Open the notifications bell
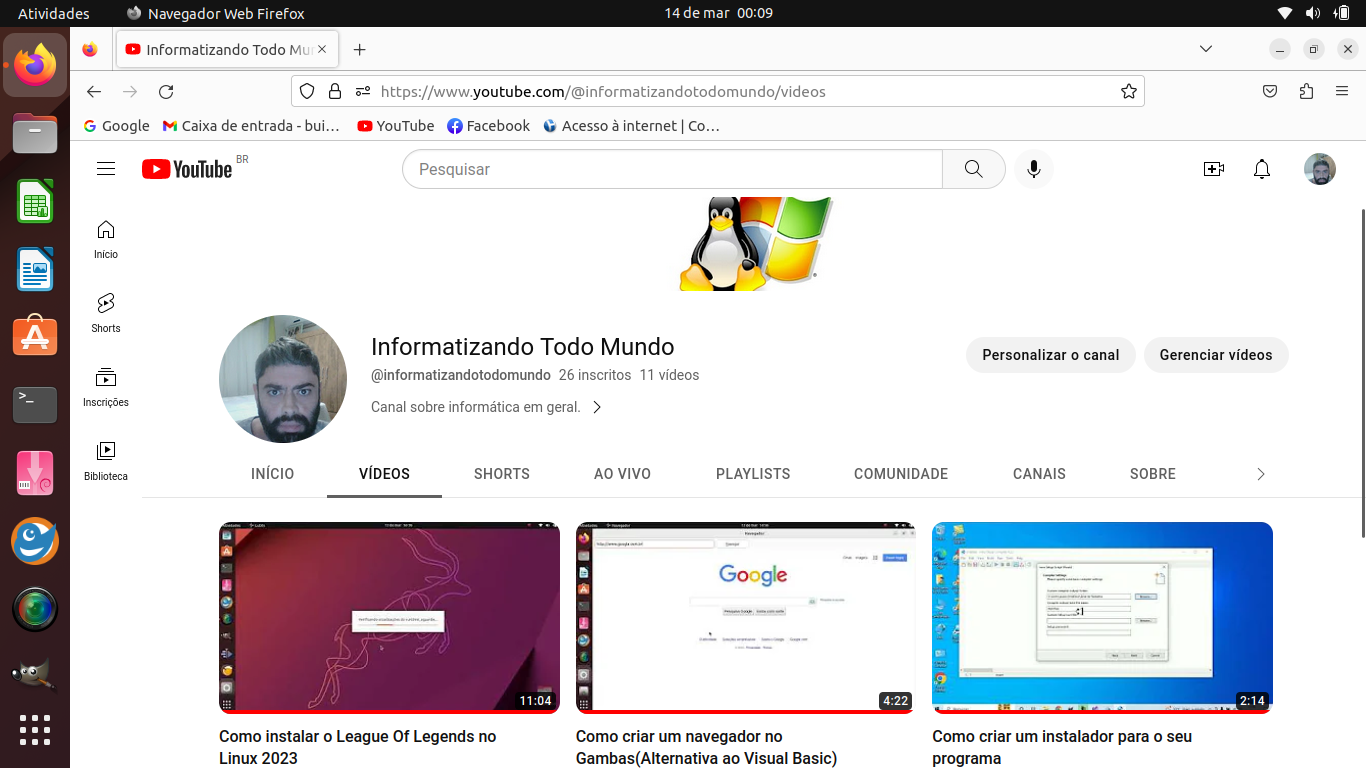Image resolution: width=1366 pixels, height=768 pixels. (x=1262, y=169)
